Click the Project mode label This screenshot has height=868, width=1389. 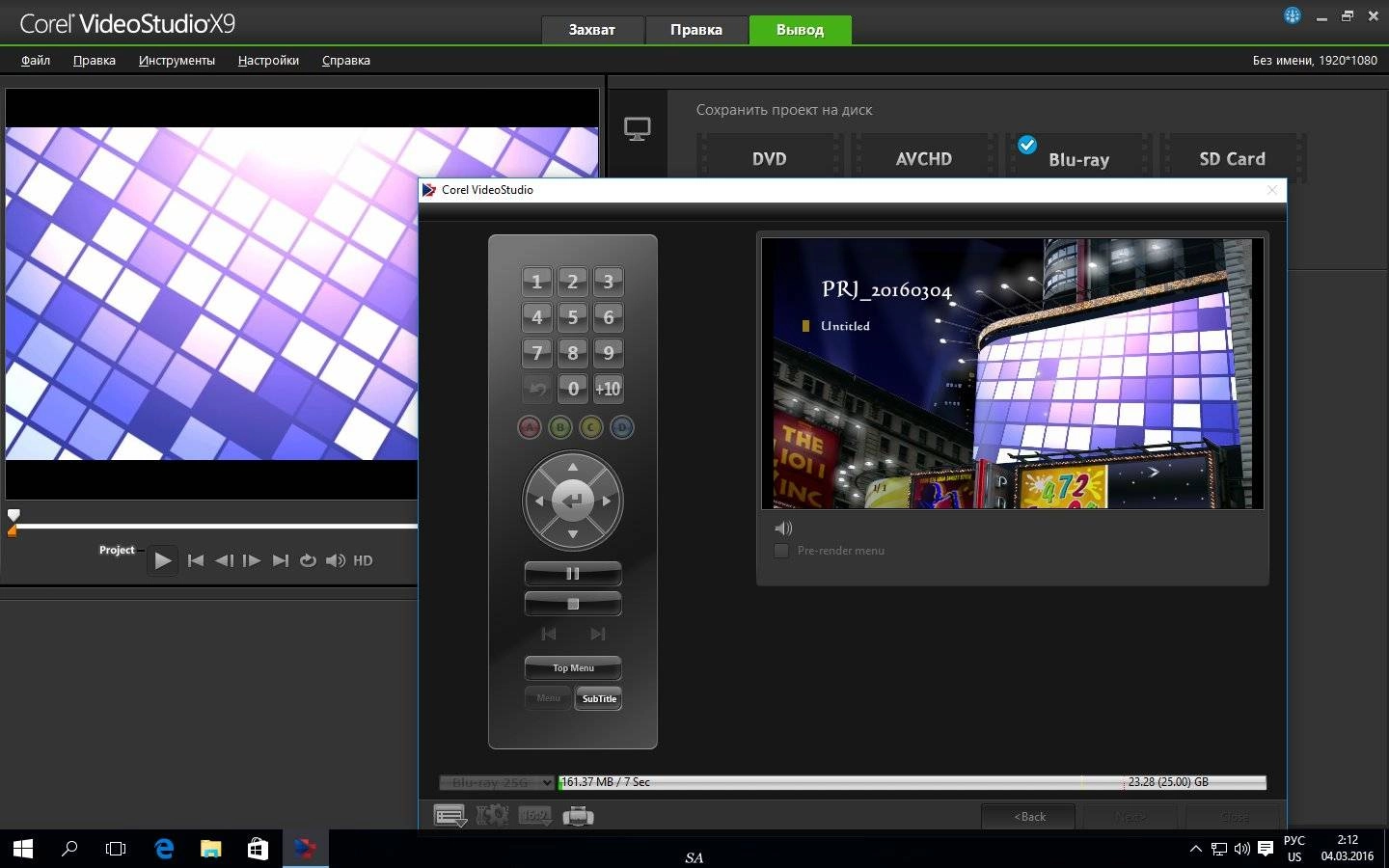pos(117,550)
